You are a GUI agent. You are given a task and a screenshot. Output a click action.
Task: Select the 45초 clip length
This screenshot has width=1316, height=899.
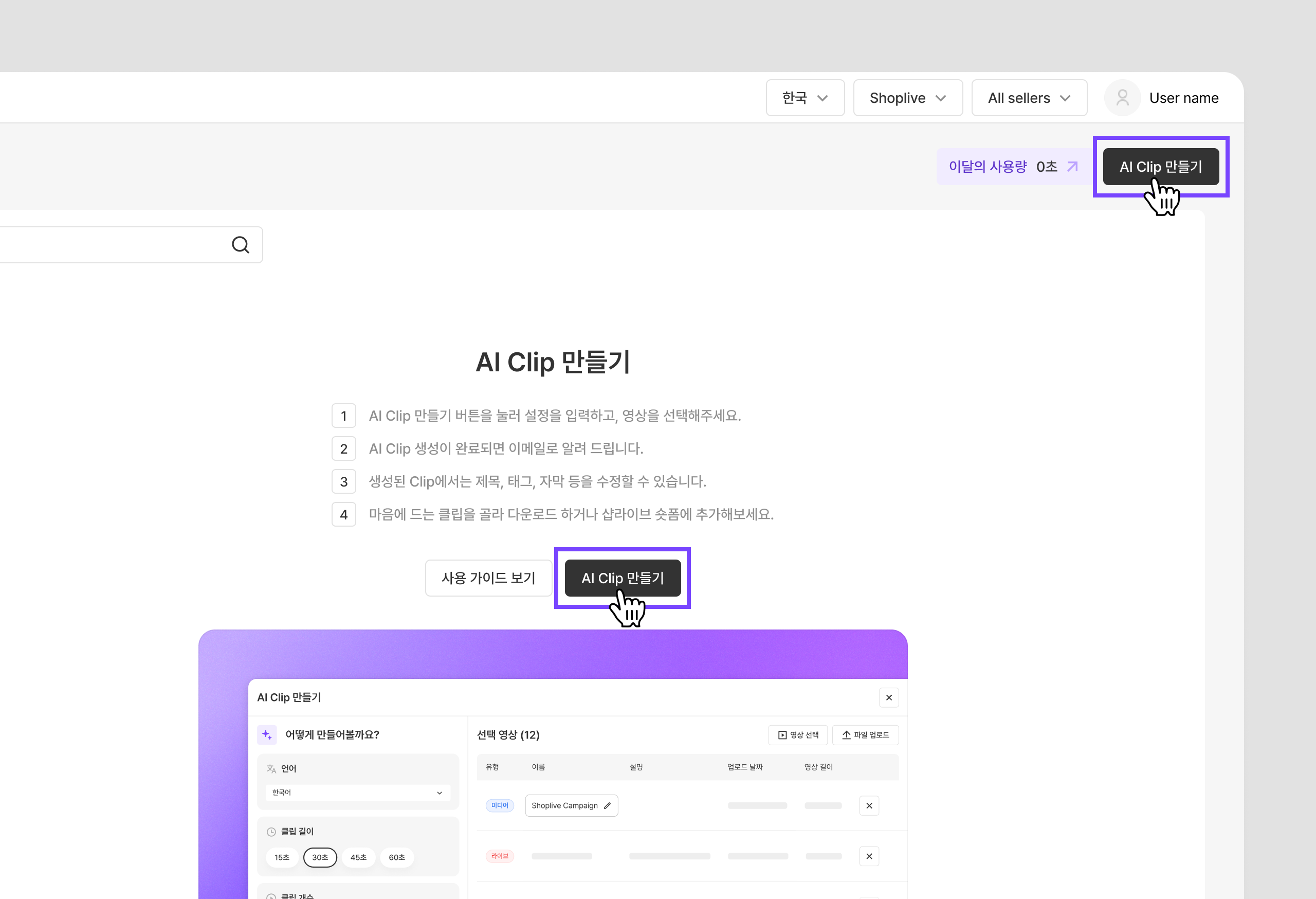coord(358,857)
